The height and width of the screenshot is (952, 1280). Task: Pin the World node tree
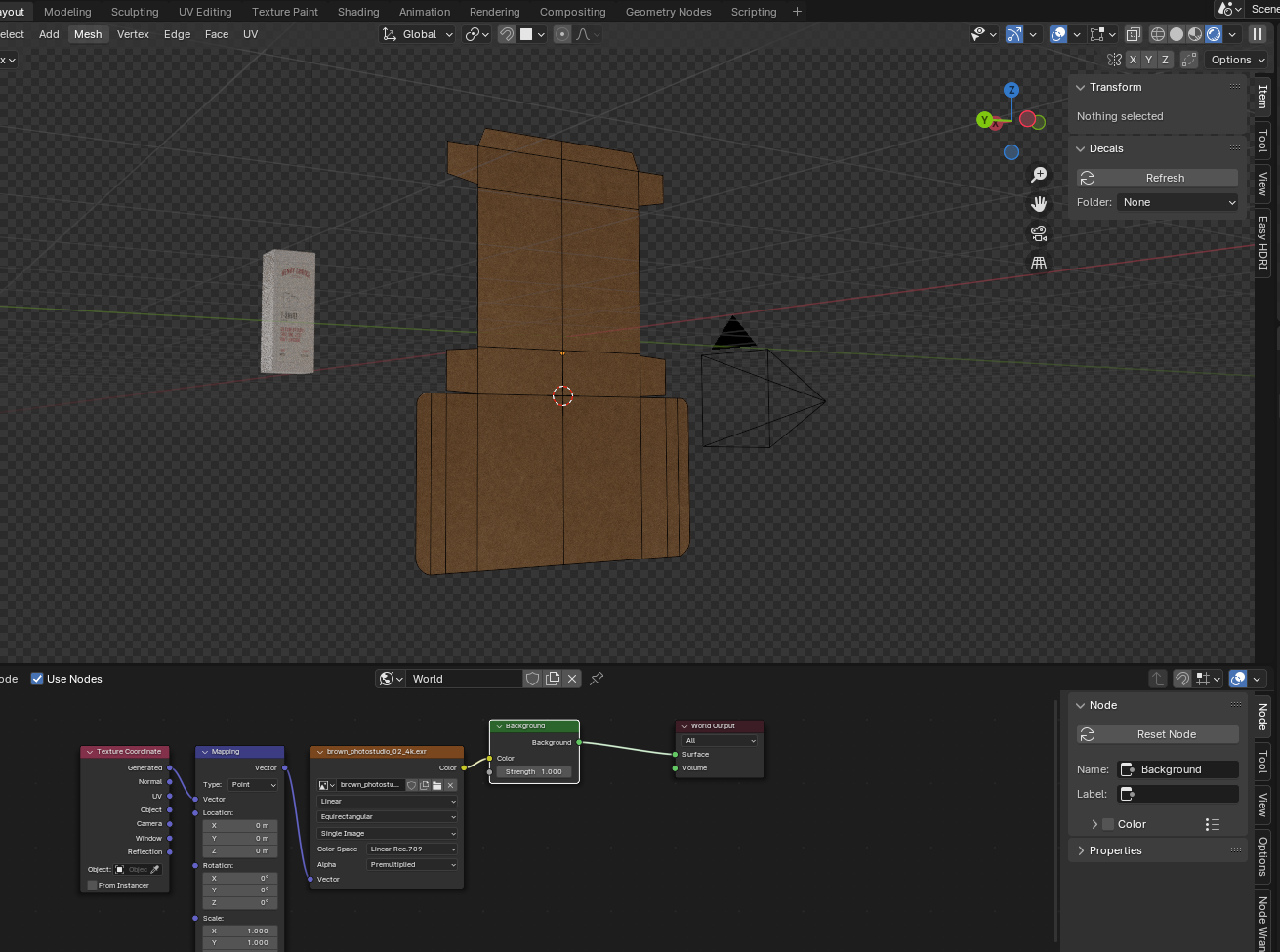tap(597, 679)
